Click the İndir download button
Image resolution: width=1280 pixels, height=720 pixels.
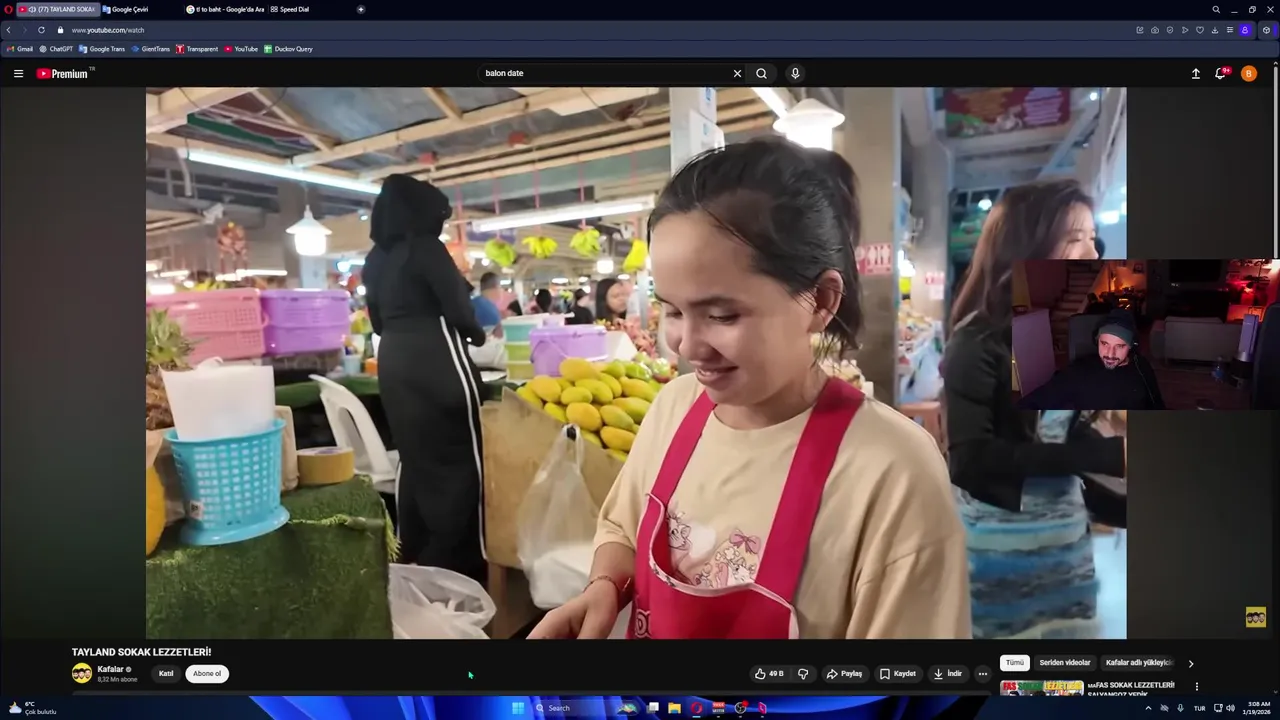[x=948, y=674]
